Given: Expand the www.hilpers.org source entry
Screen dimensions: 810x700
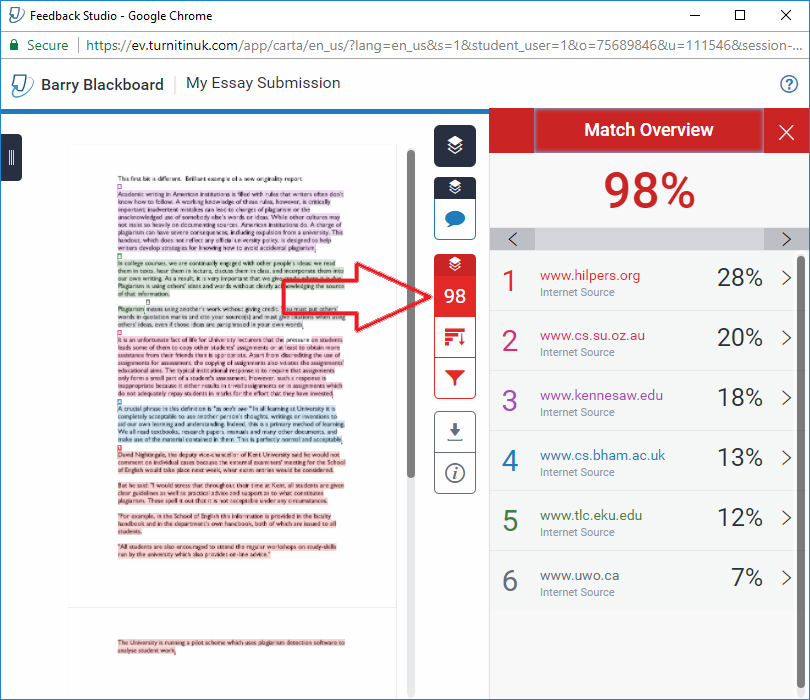Looking at the screenshot, I should [x=783, y=279].
